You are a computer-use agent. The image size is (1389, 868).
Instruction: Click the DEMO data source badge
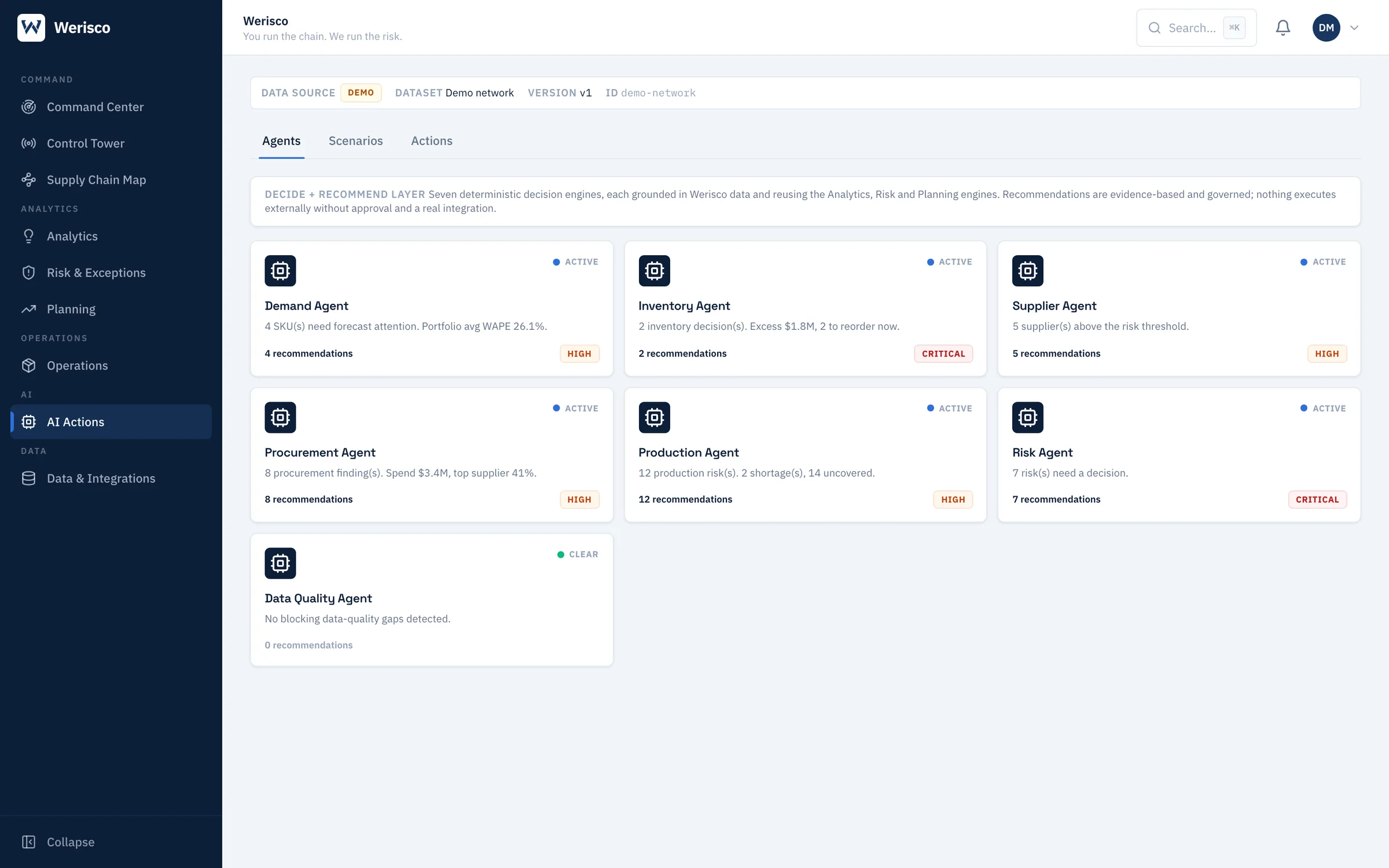(361, 93)
